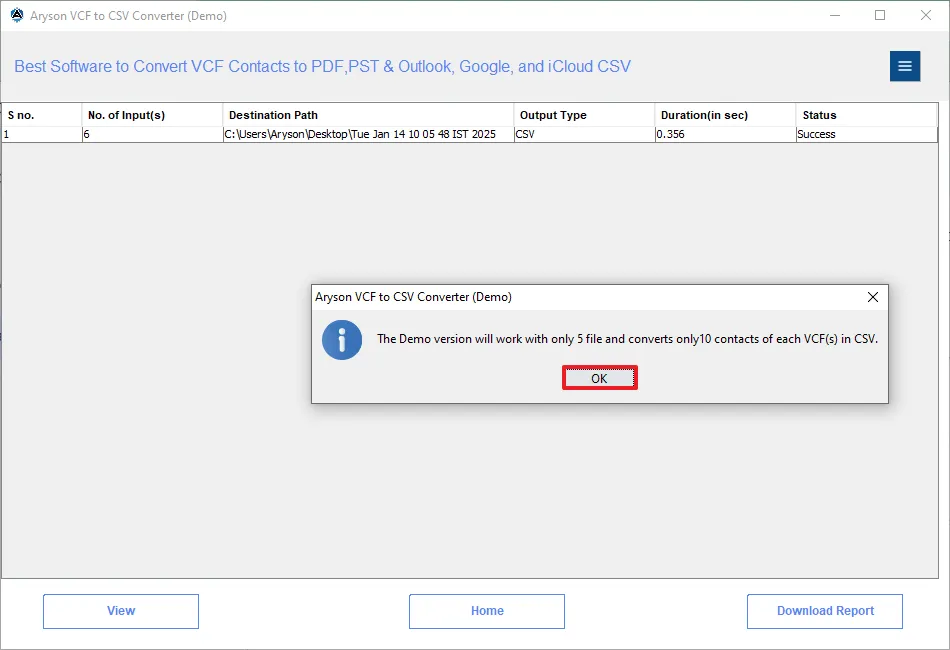
Task: Click the dialog title Aryson VCF to CSV Converter
Action: pos(413,297)
